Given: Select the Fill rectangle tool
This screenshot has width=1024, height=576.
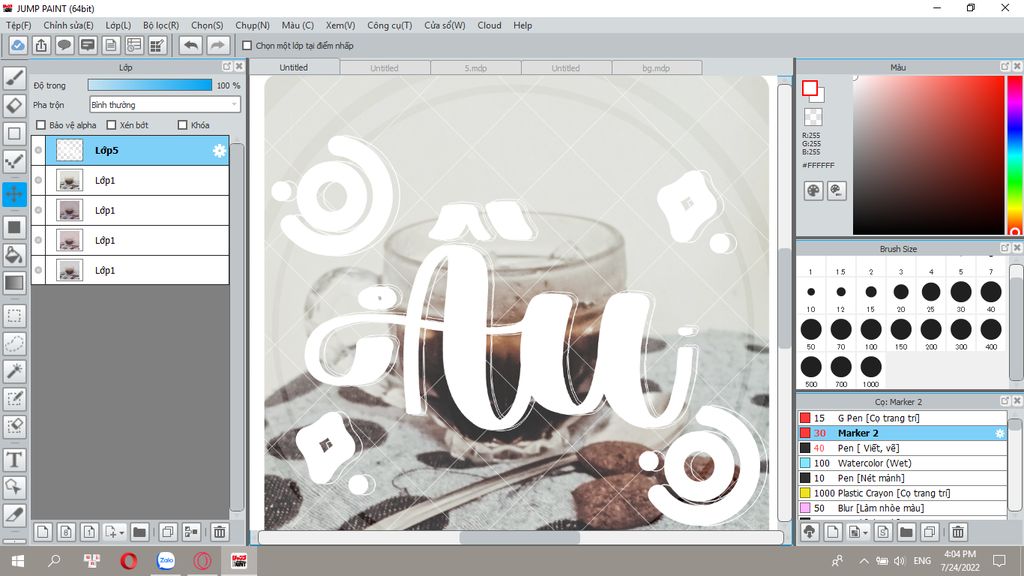Looking at the screenshot, I should point(14,227).
